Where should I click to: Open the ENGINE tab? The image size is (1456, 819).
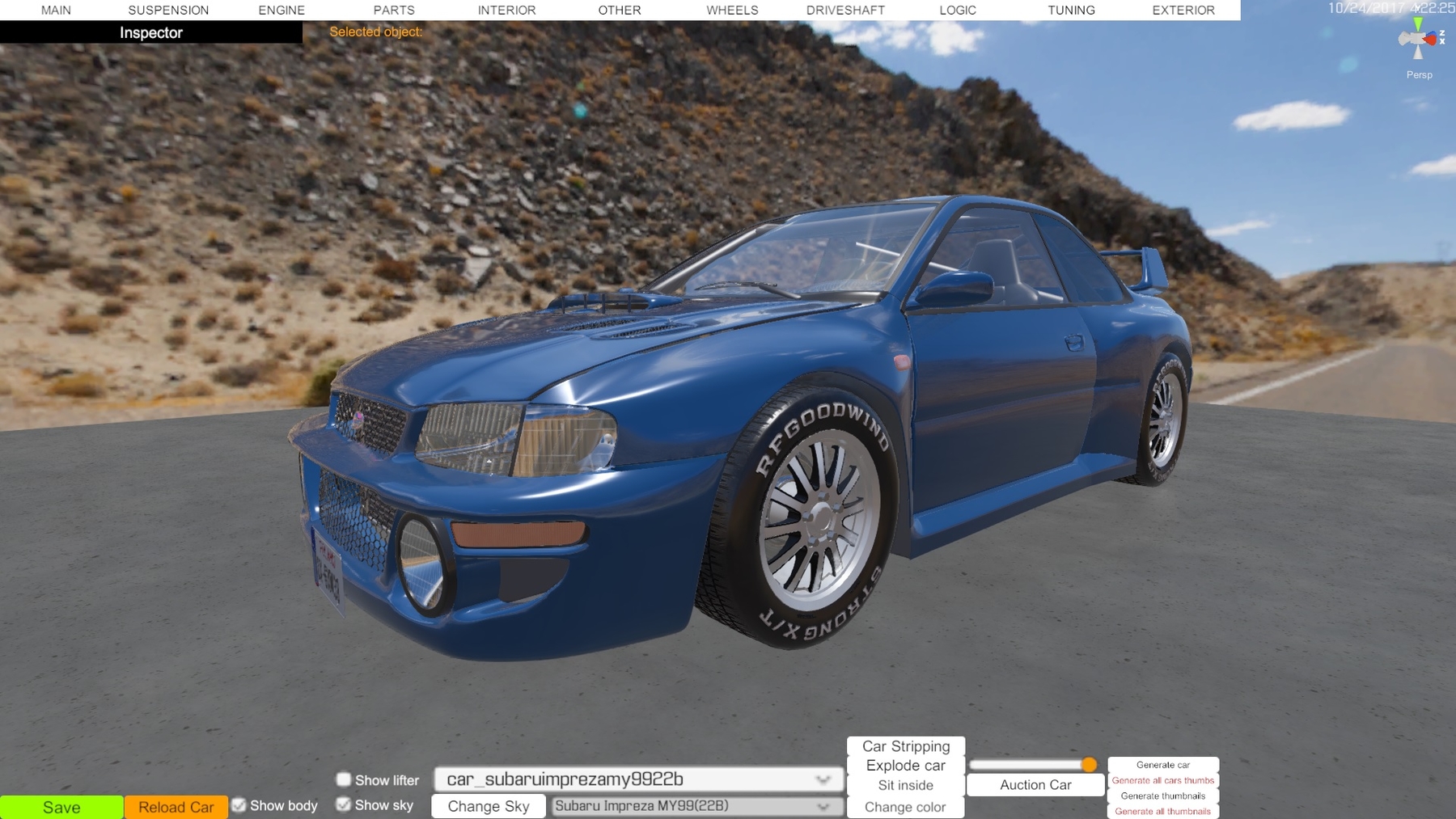tap(281, 10)
